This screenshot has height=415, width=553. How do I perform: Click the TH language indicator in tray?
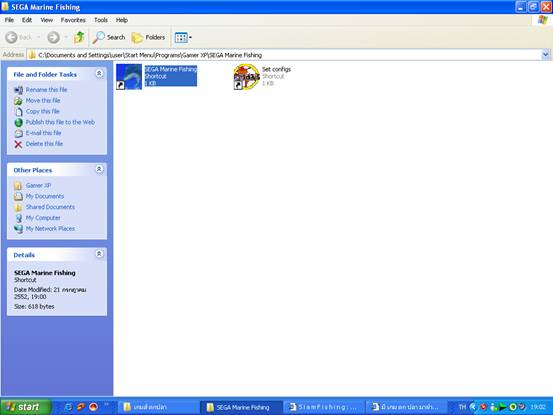(462, 407)
